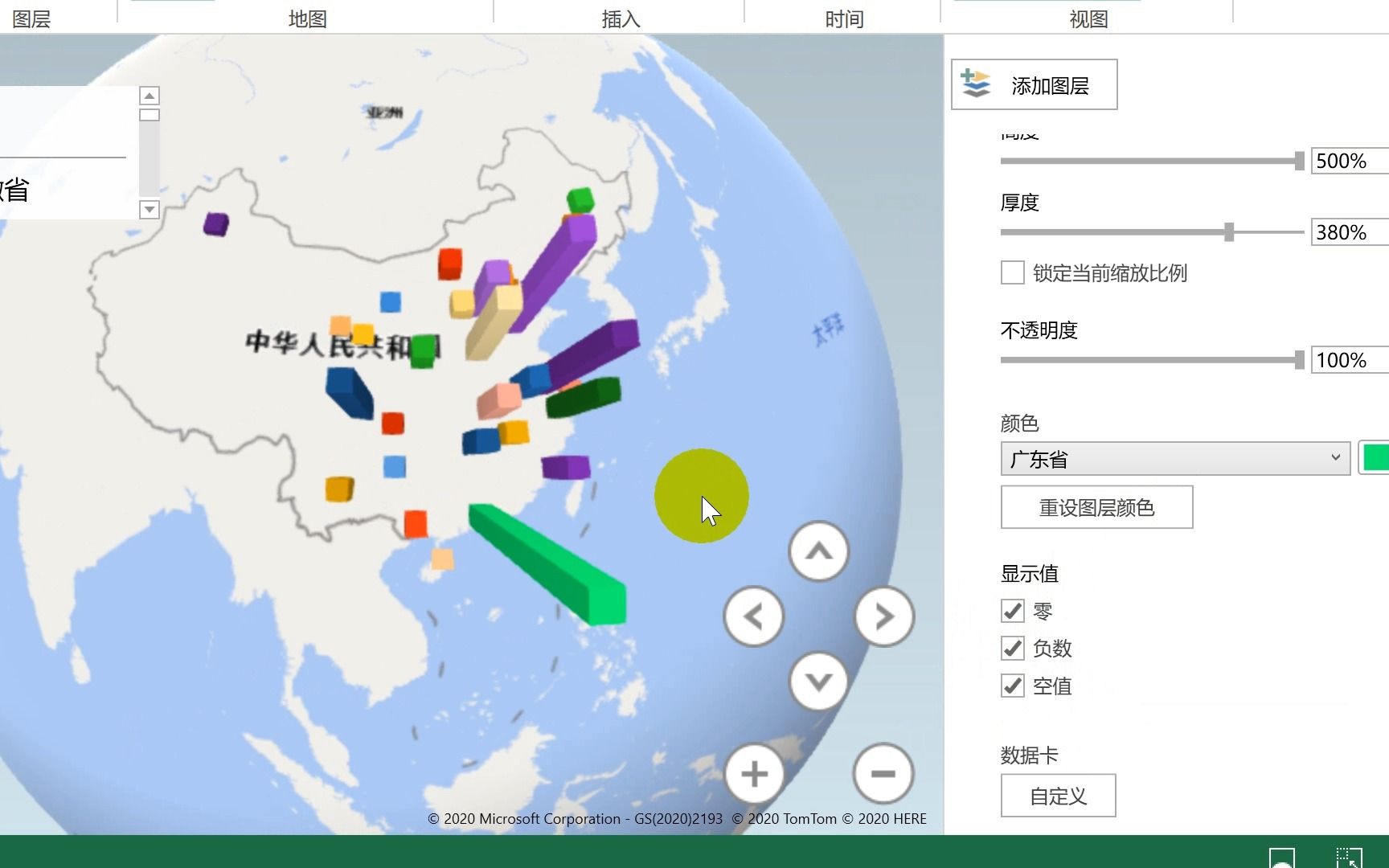Click the height slider handle at 500%
This screenshot has width=1389, height=868.
1300,161
